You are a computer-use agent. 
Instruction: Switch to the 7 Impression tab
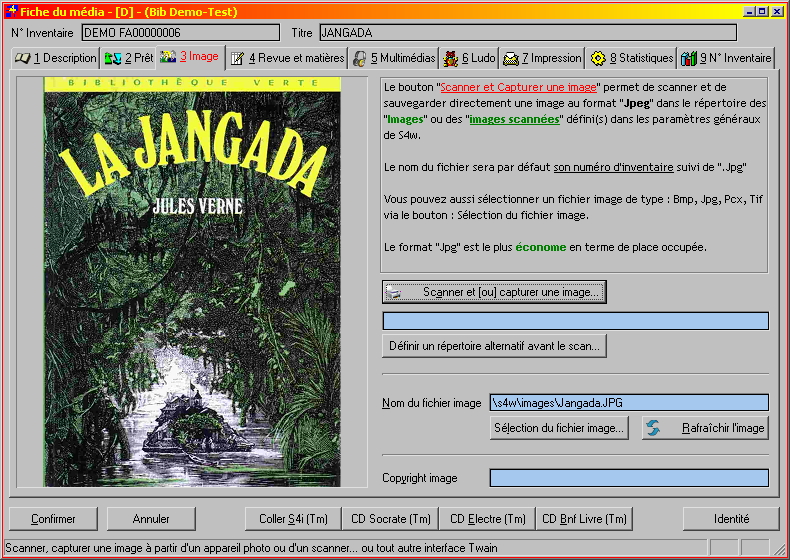[542, 58]
